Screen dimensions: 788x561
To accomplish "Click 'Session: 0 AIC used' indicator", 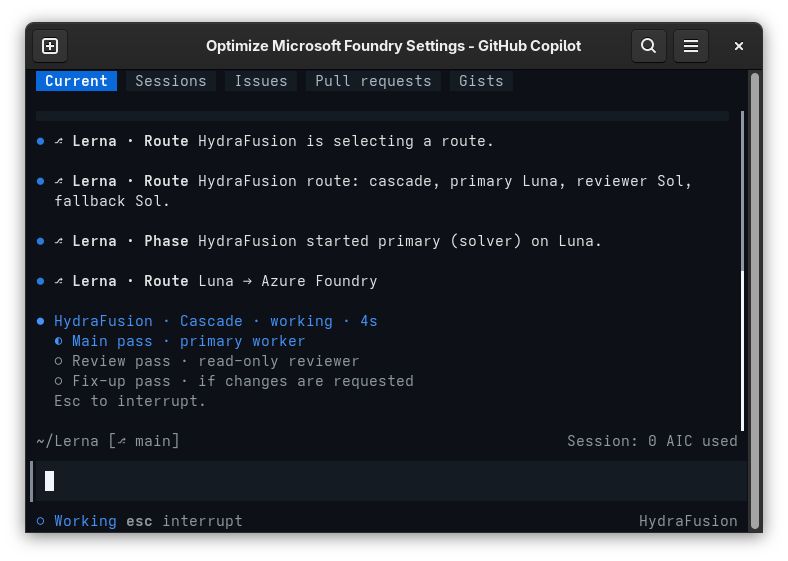I will [x=652, y=441].
